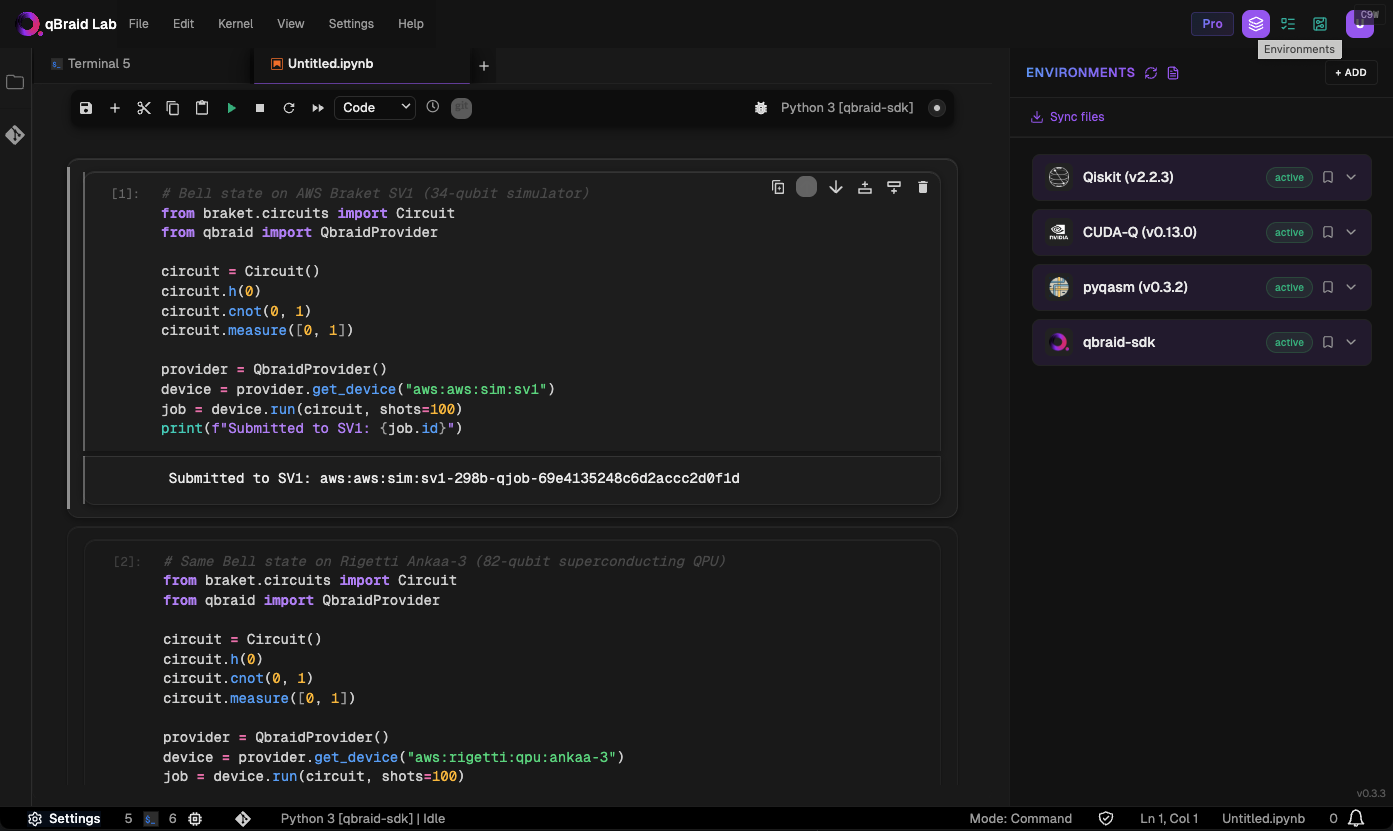The width and height of the screenshot is (1393, 831).
Task: Save the notebook with the disk icon
Action: (x=86, y=108)
